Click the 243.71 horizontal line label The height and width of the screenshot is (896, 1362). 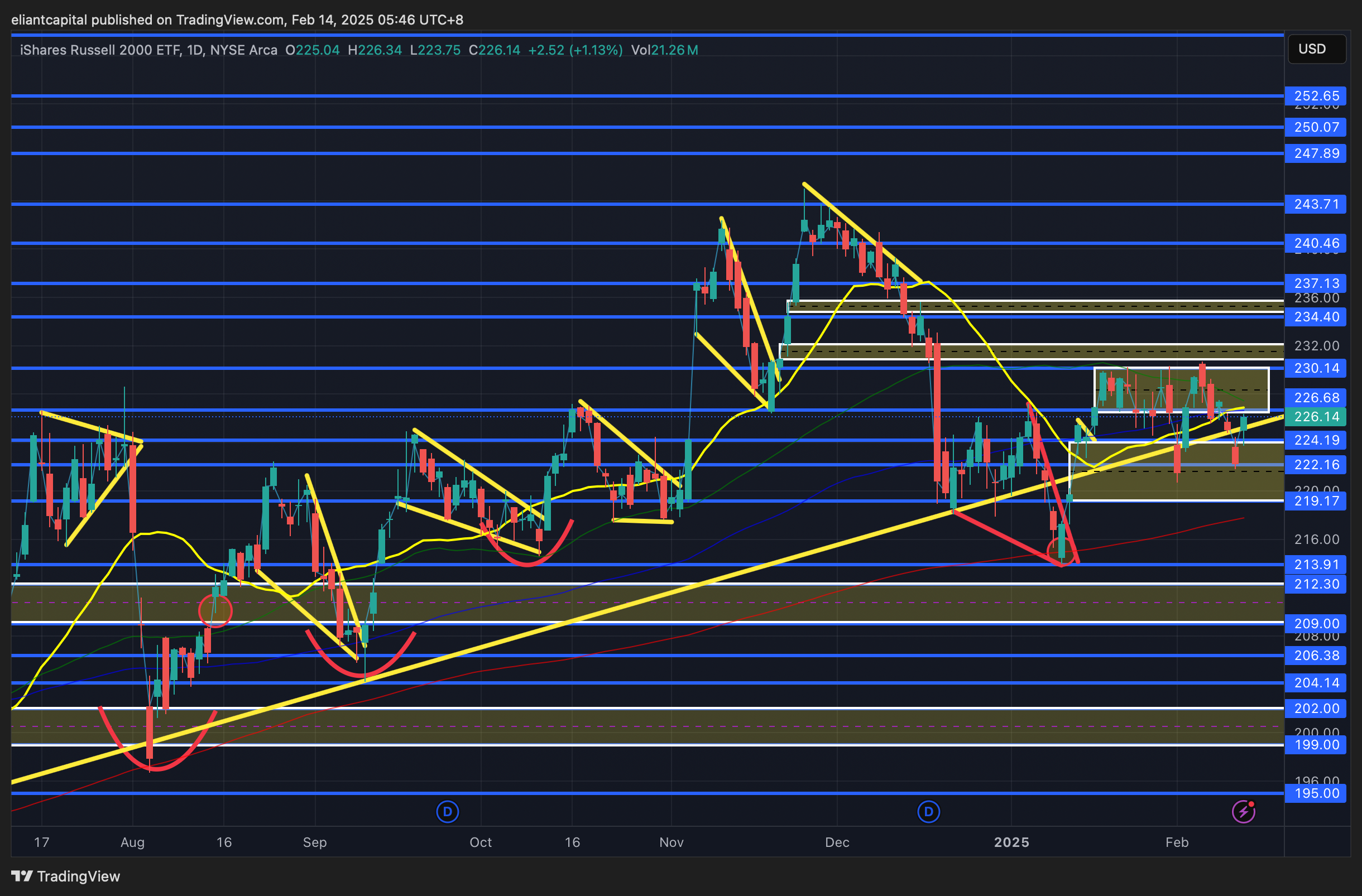pos(1316,204)
